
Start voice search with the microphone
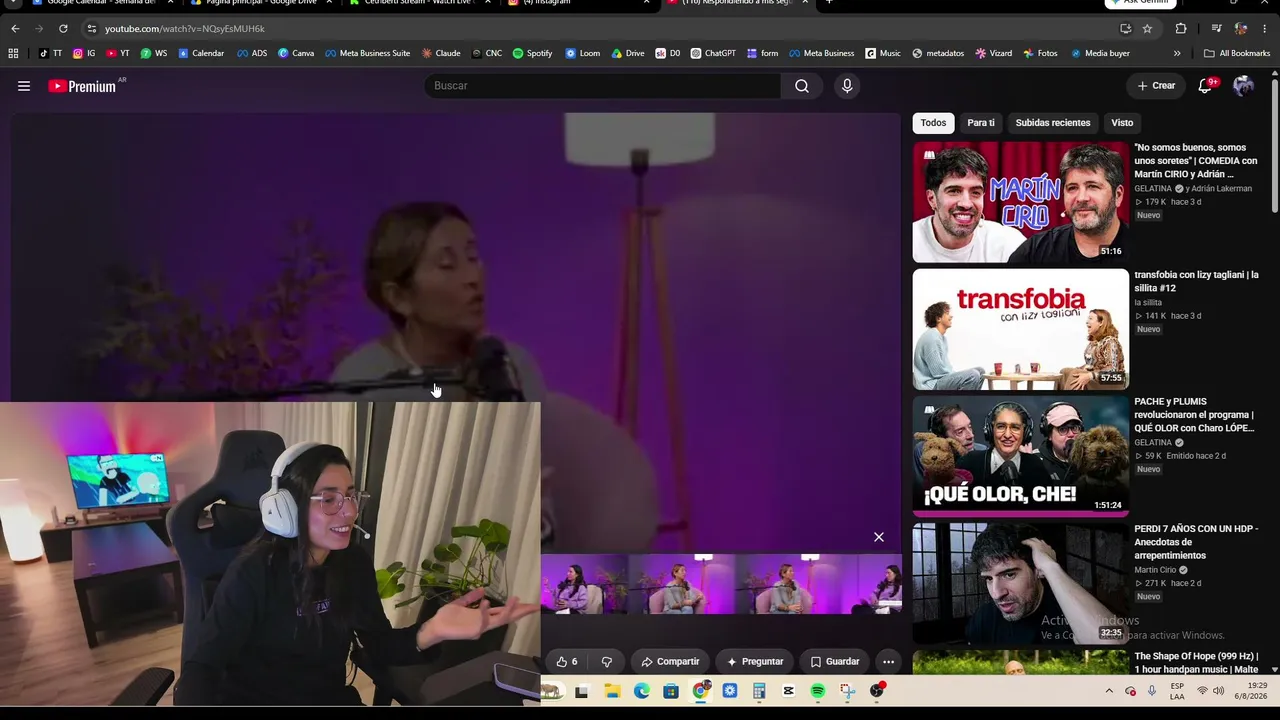pyautogui.click(x=847, y=86)
